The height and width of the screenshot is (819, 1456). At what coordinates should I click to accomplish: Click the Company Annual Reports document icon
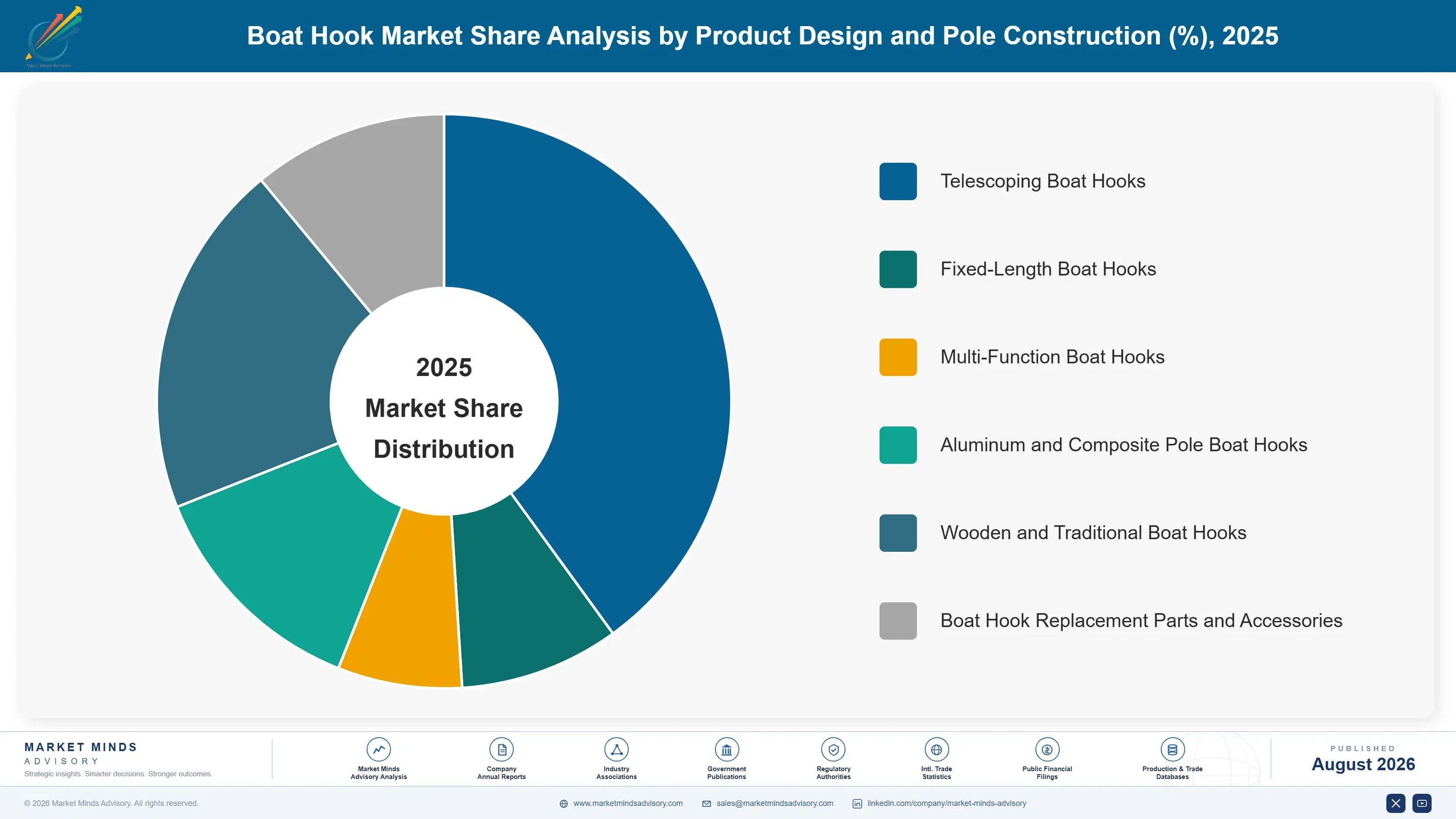coord(501,749)
